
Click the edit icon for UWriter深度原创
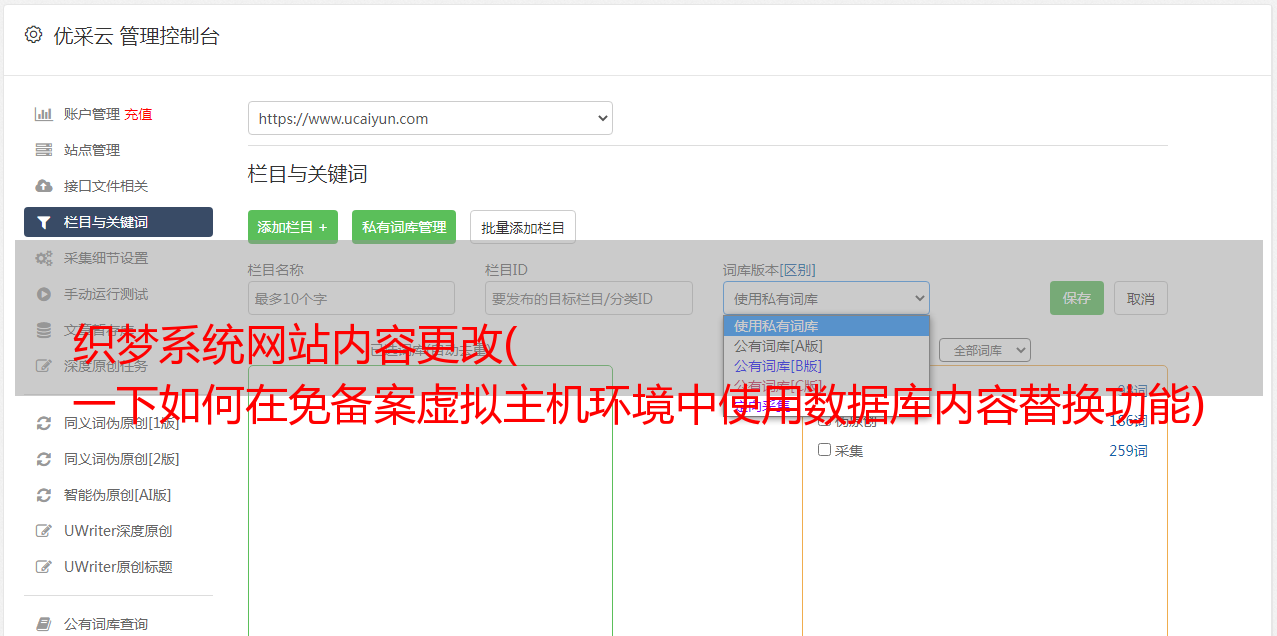coord(44,531)
